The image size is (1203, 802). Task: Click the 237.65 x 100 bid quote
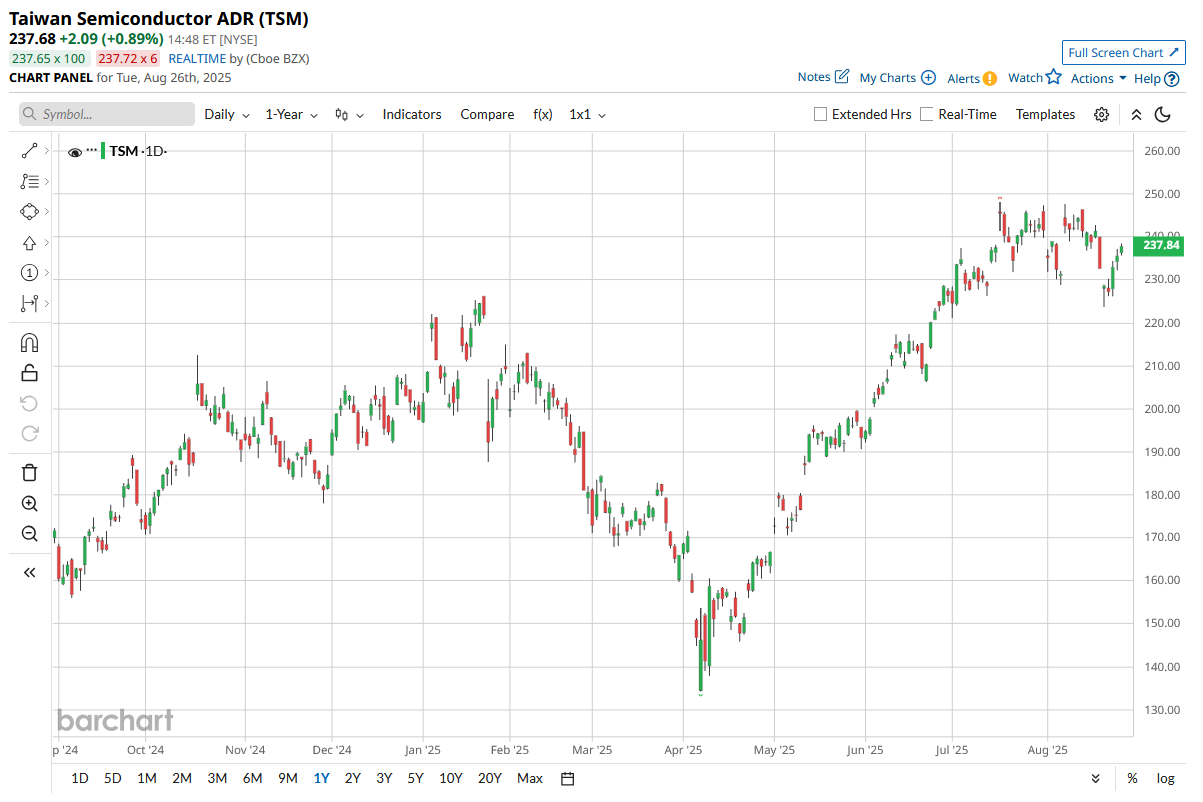(49, 58)
